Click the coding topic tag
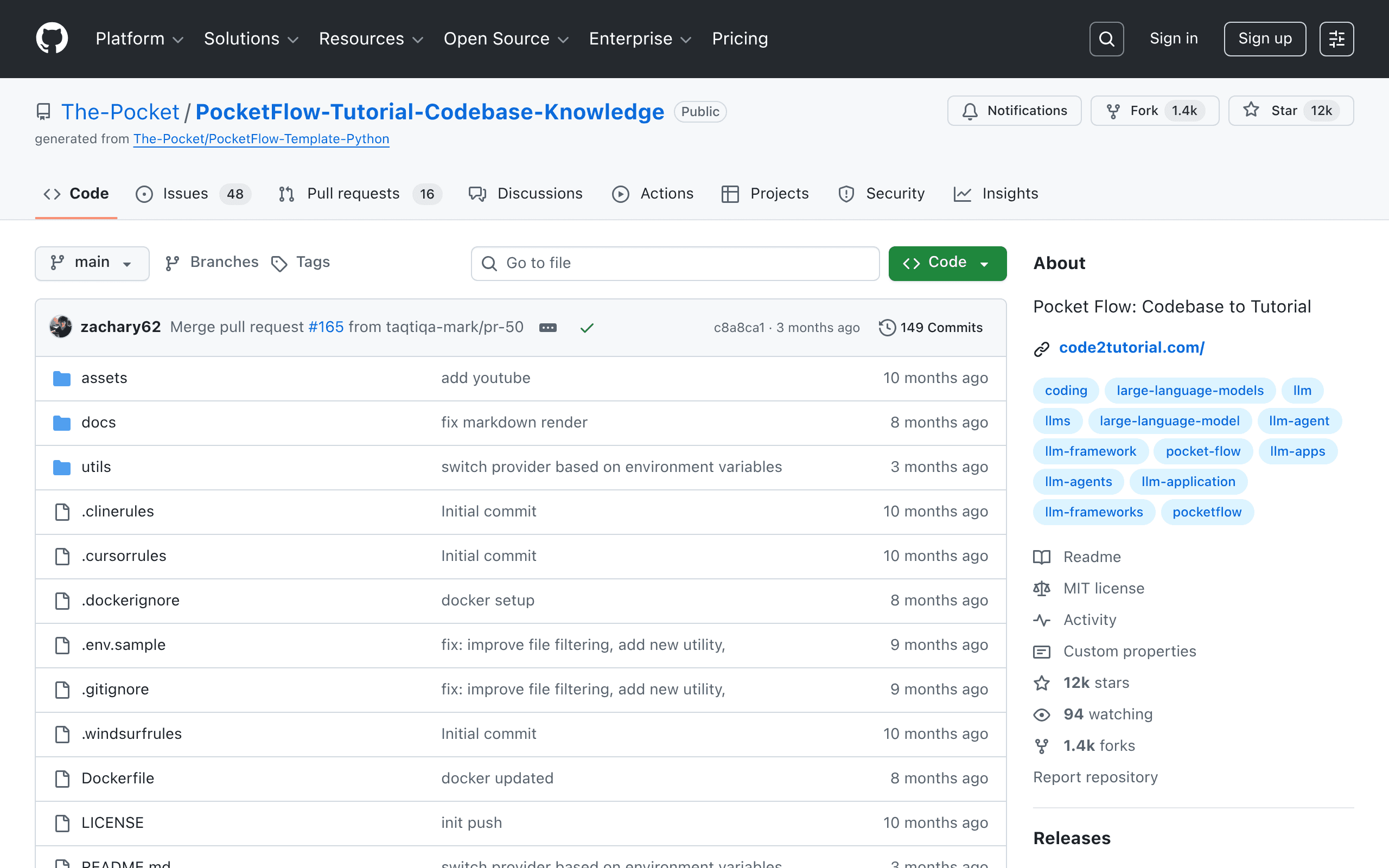The width and height of the screenshot is (1389, 868). click(x=1066, y=391)
